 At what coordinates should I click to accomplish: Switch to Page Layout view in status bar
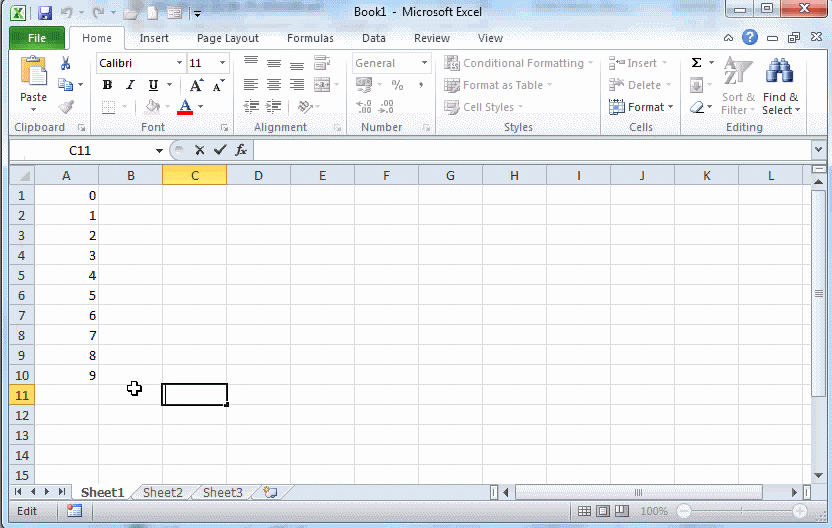(603, 511)
